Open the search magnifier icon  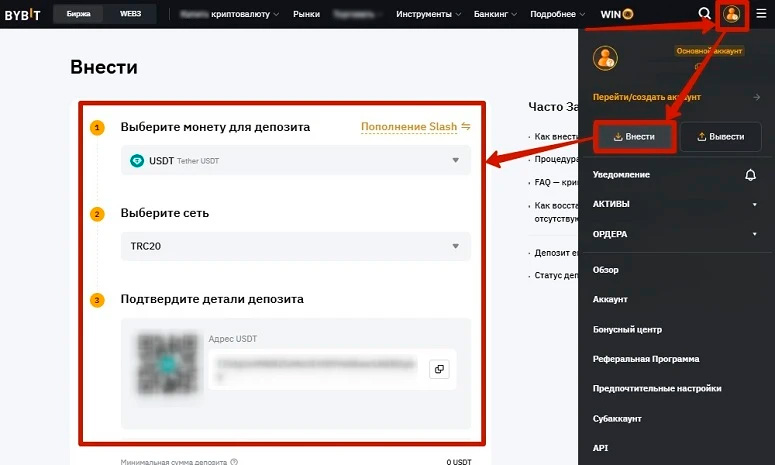[705, 14]
